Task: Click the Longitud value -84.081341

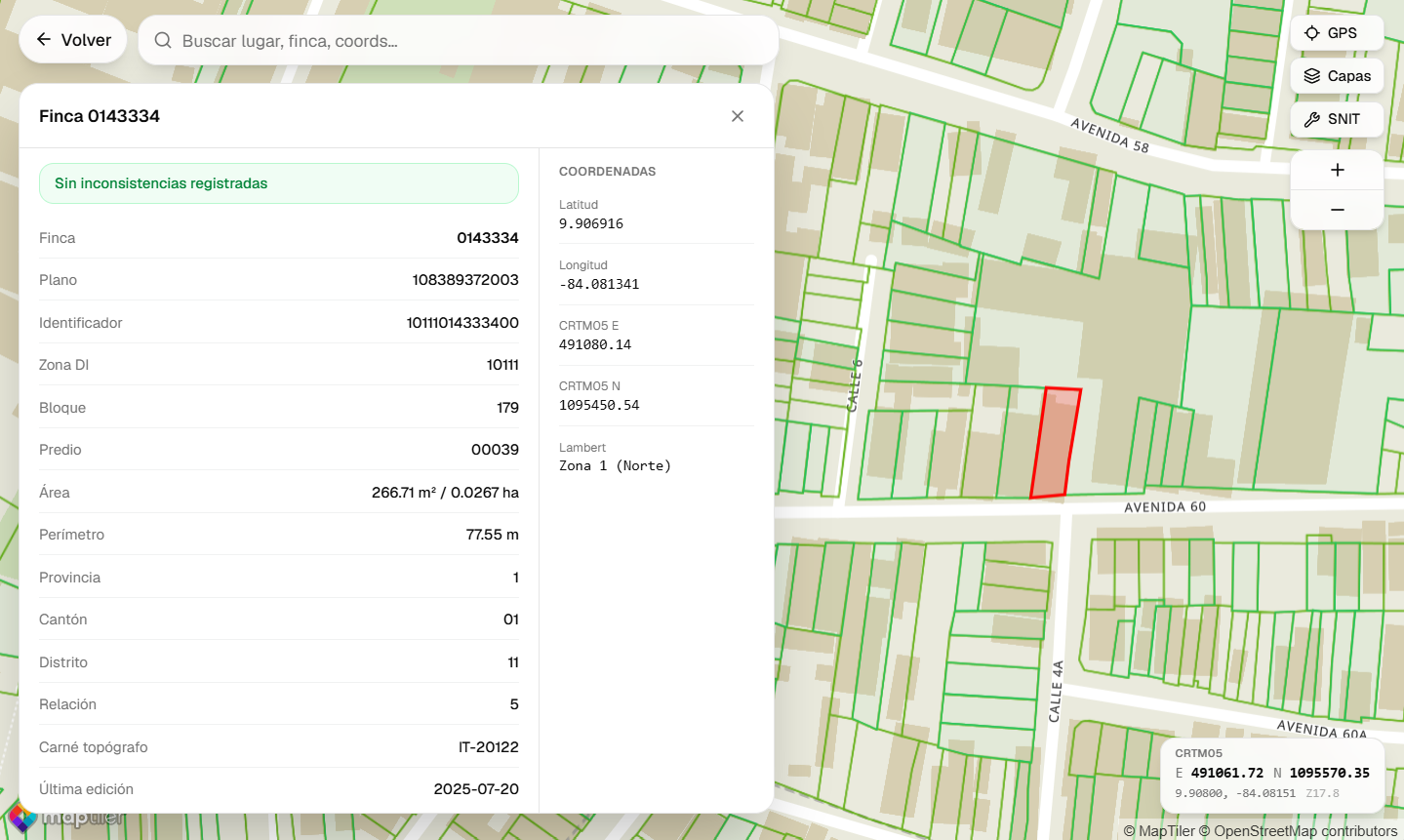Action: click(599, 284)
